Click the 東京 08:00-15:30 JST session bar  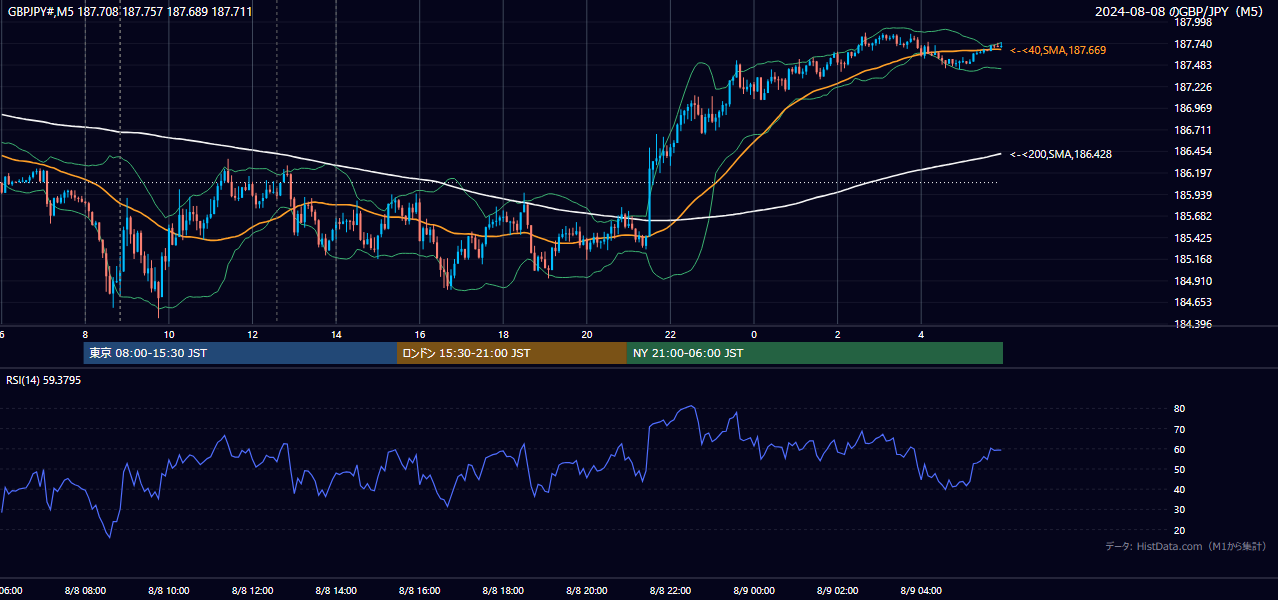[240, 353]
